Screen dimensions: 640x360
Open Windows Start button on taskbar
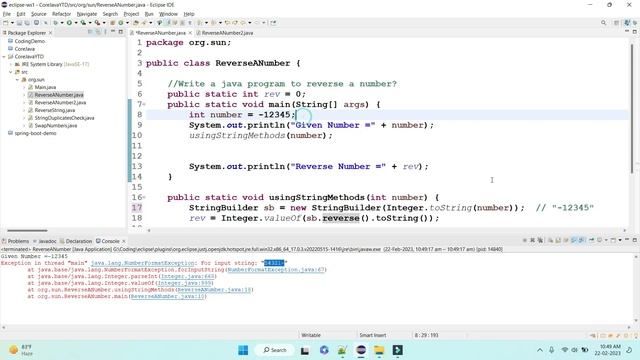pyautogui.click(x=243, y=350)
